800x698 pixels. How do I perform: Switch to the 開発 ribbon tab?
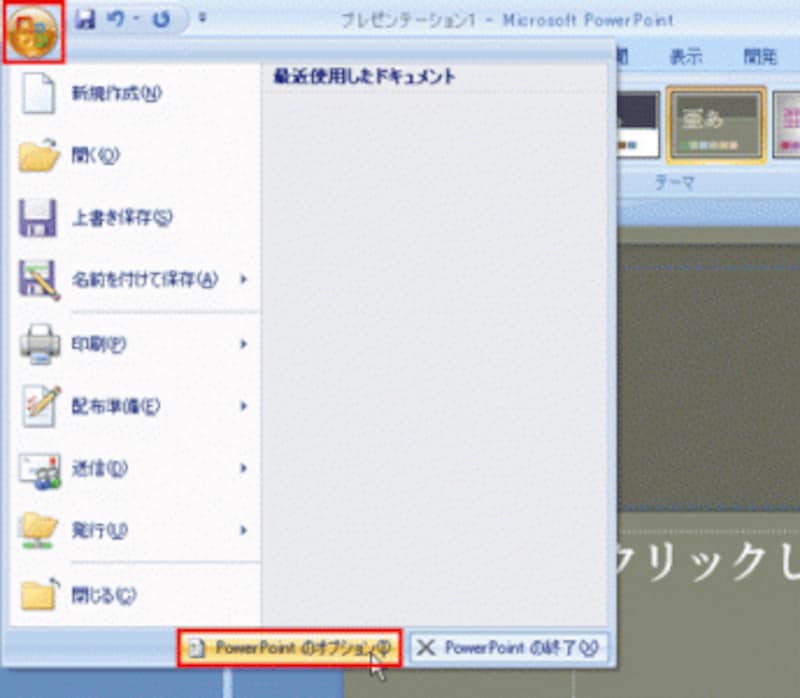[x=760, y=56]
